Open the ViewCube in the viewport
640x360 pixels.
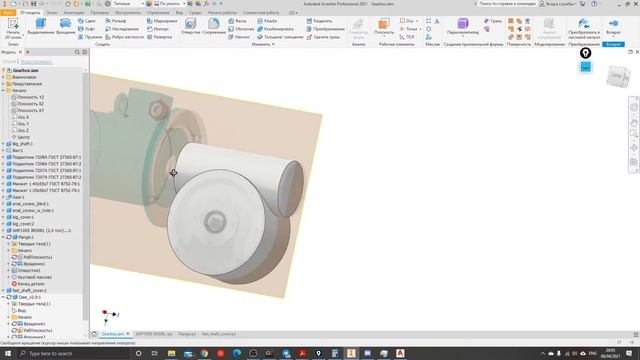point(618,76)
